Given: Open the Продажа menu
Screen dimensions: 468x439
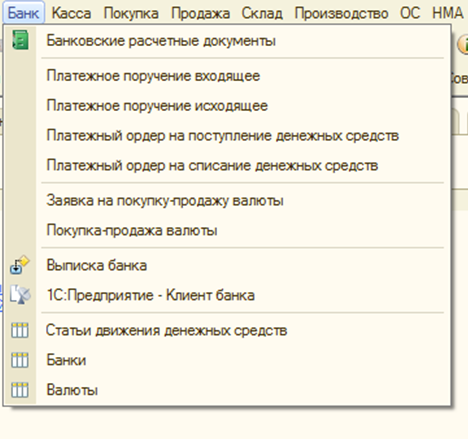Looking at the screenshot, I should (200, 13).
